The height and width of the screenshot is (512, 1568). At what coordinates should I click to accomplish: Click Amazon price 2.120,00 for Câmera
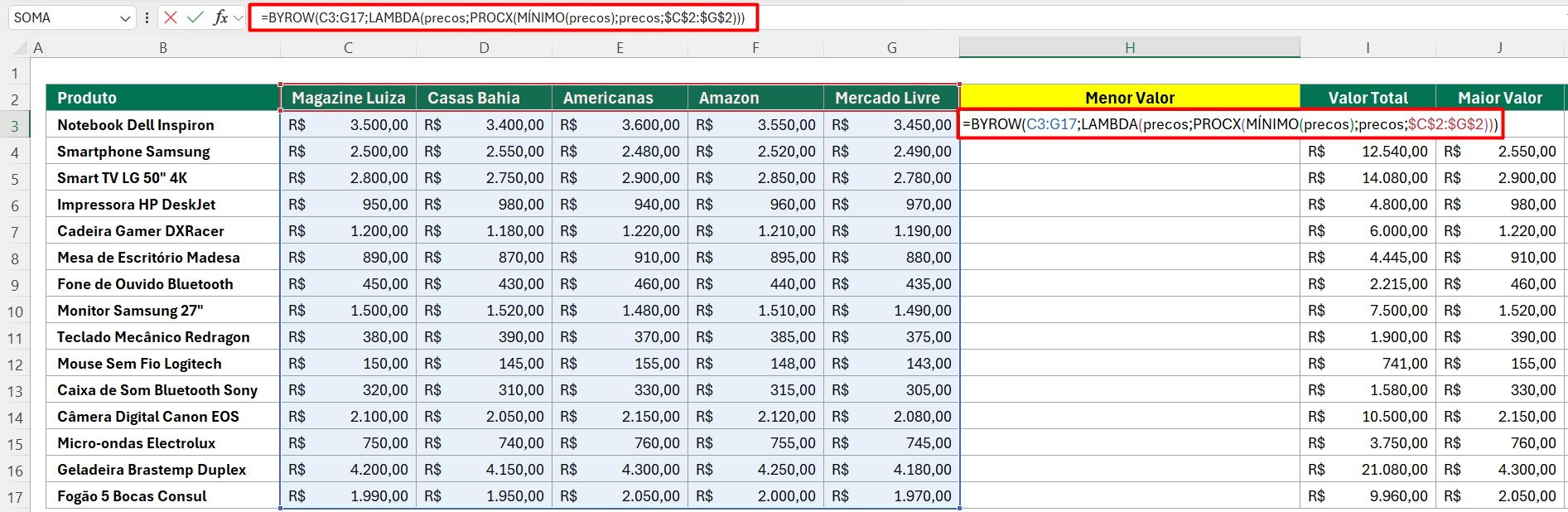tap(755, 416)
